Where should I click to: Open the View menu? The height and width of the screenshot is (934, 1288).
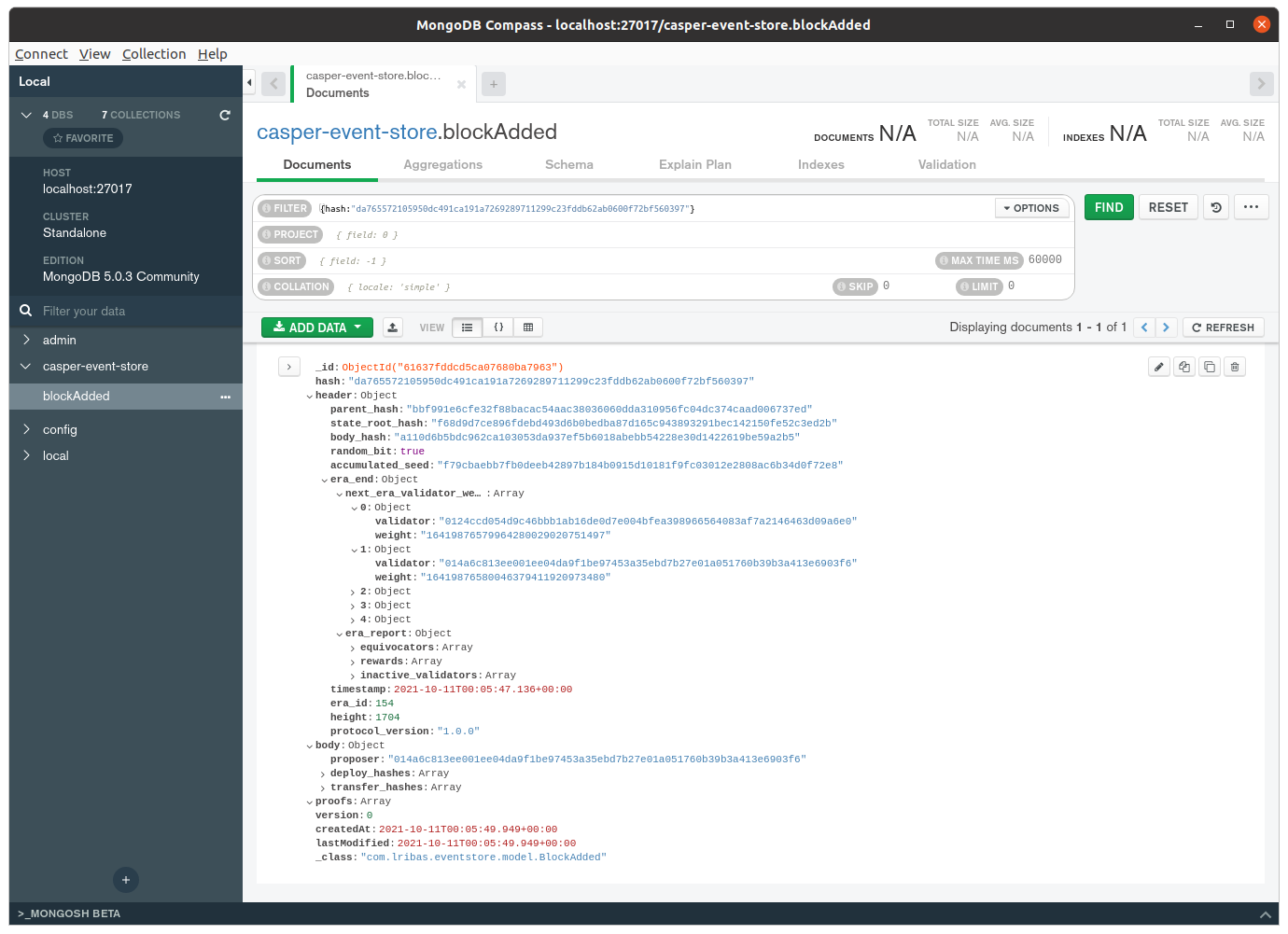(95, 54)
